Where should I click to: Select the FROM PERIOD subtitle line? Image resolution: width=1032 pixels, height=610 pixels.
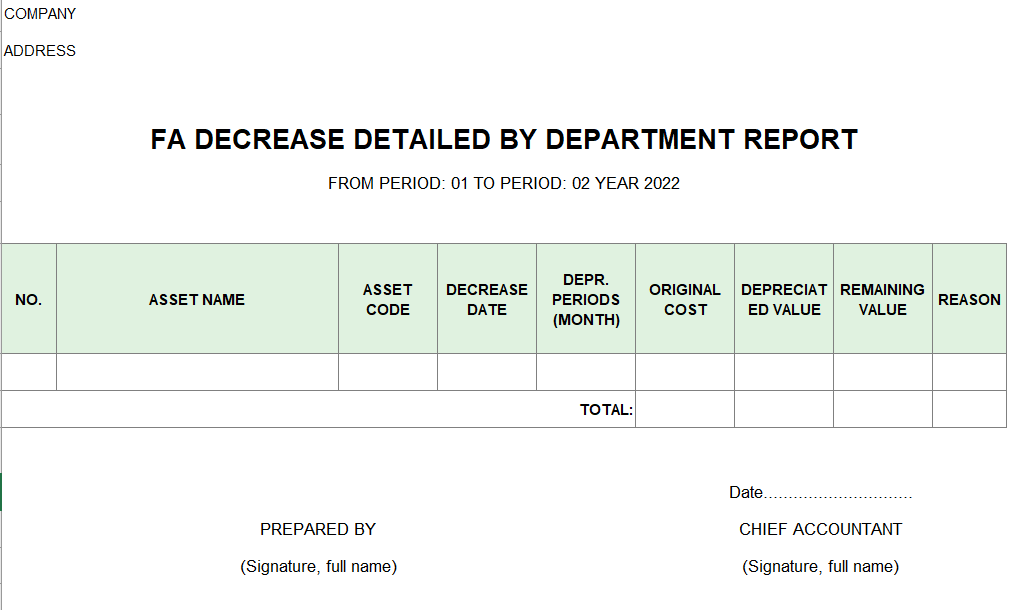(504, 184)
